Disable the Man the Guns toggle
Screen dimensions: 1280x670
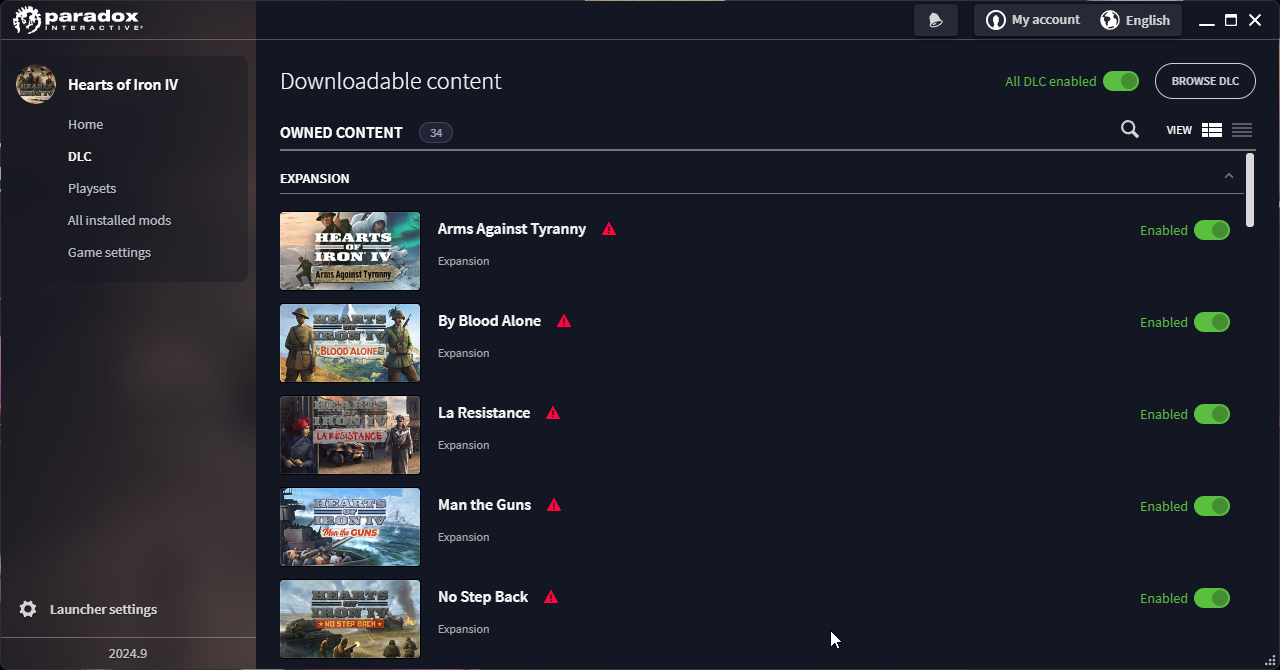point(1211,506)
